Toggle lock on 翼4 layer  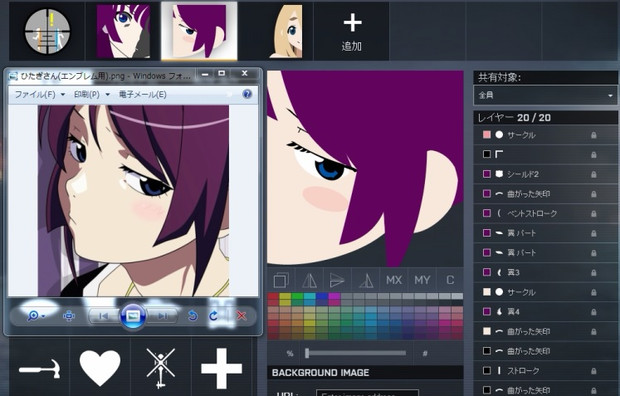594,312
